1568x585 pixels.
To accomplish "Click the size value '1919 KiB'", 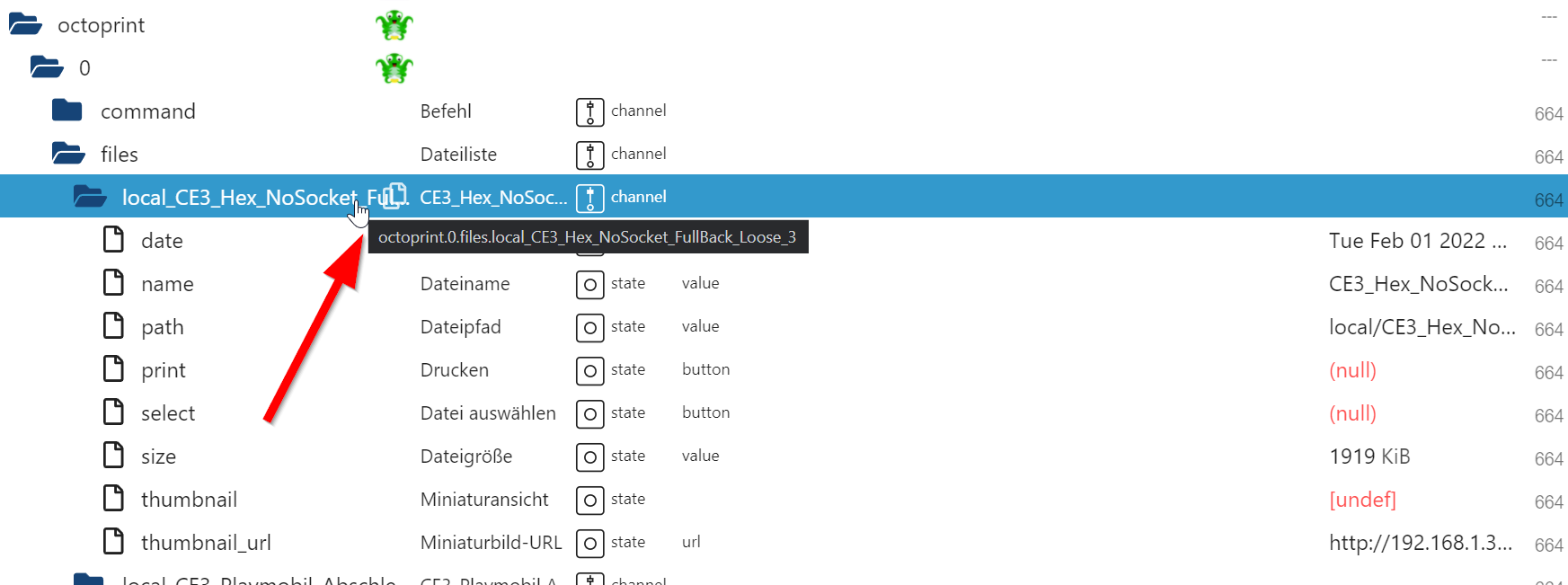I will click(x=1369, y=456).
